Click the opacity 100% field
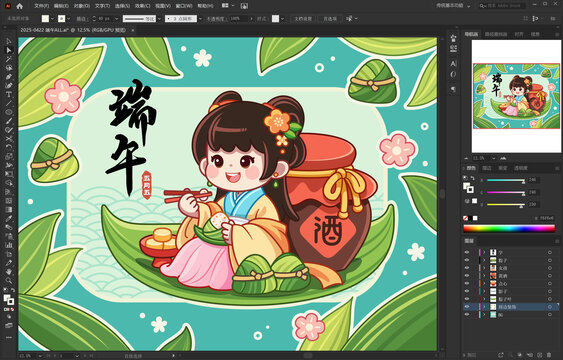The width and height of the screenshot is (563, 360). 238,19
